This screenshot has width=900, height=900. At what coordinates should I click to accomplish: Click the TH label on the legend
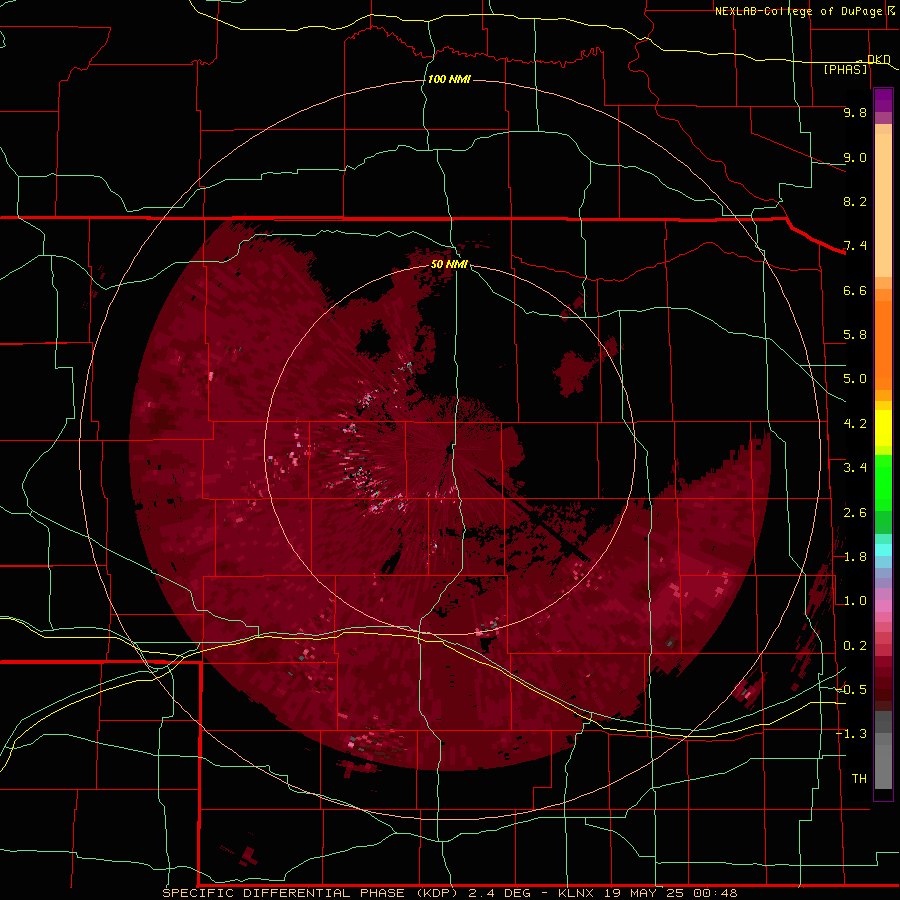(859, 779)
